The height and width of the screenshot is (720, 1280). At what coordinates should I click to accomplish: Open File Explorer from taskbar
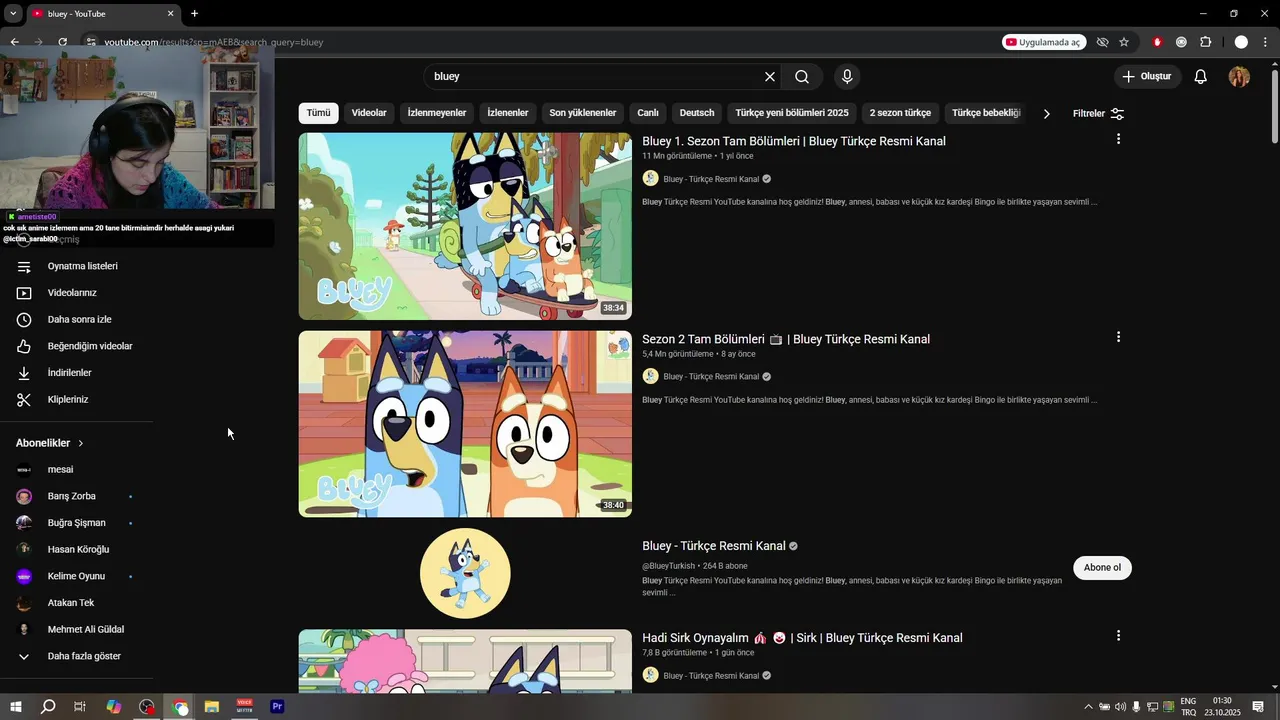(x=212, y=706)
